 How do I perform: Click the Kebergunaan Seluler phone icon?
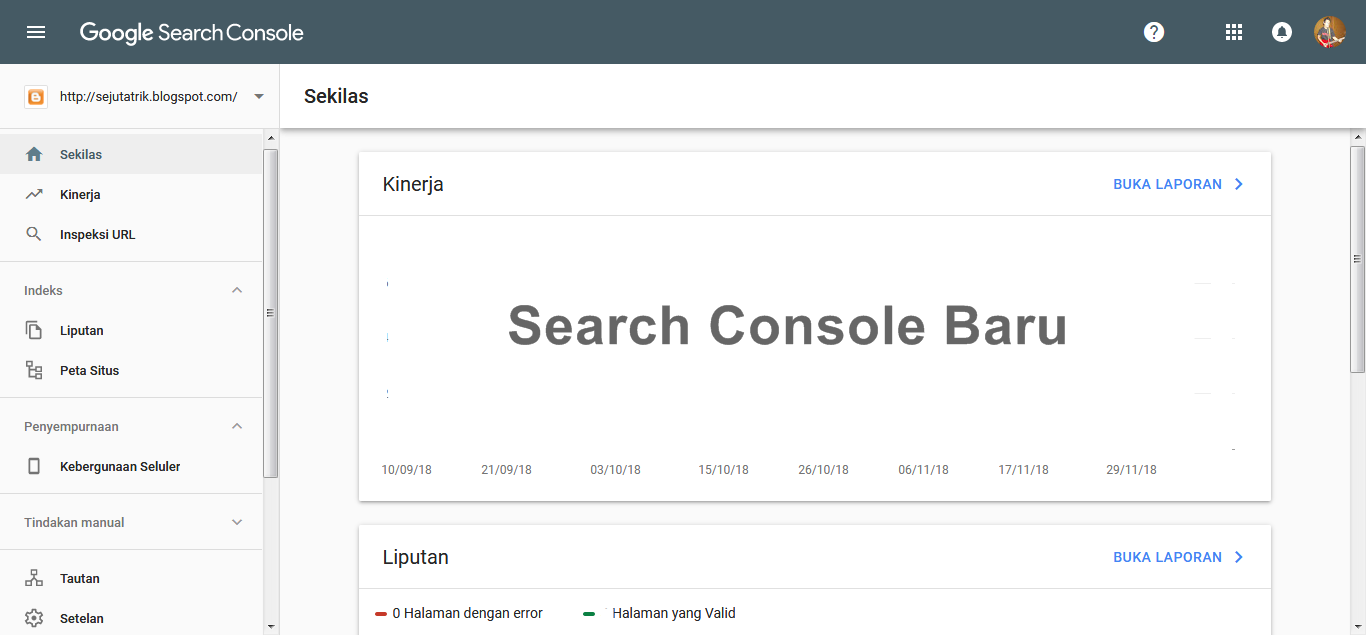[x=34, y=466]
